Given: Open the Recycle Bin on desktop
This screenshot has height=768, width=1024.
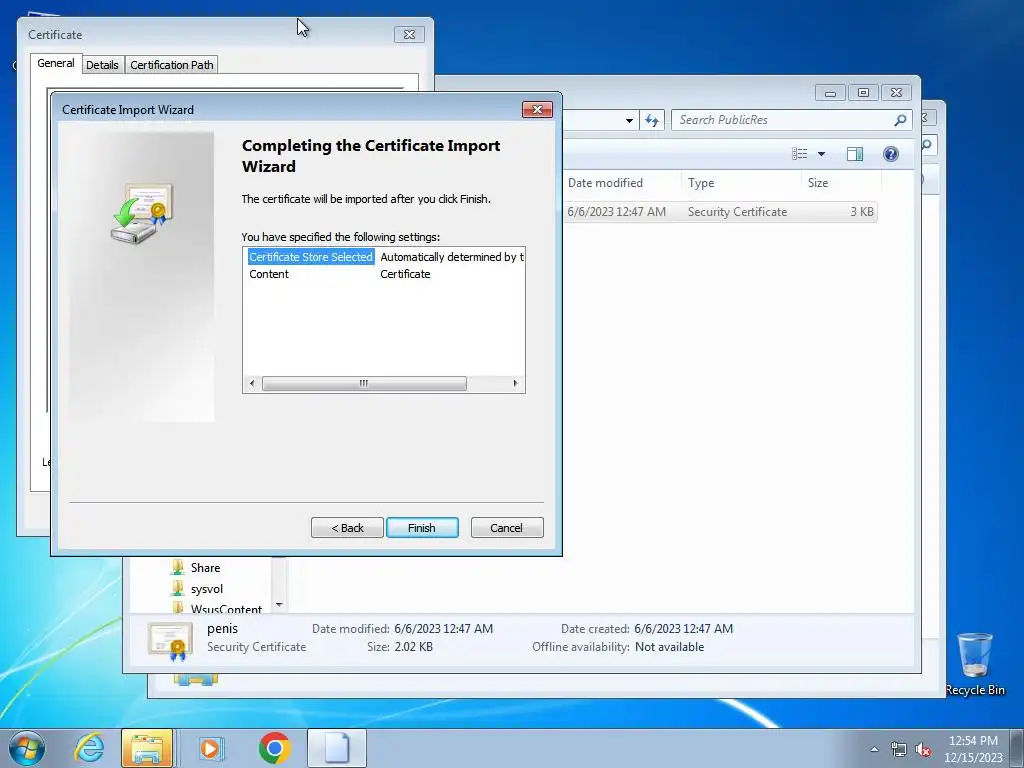Looking at the screenshot, I should 975,664.
